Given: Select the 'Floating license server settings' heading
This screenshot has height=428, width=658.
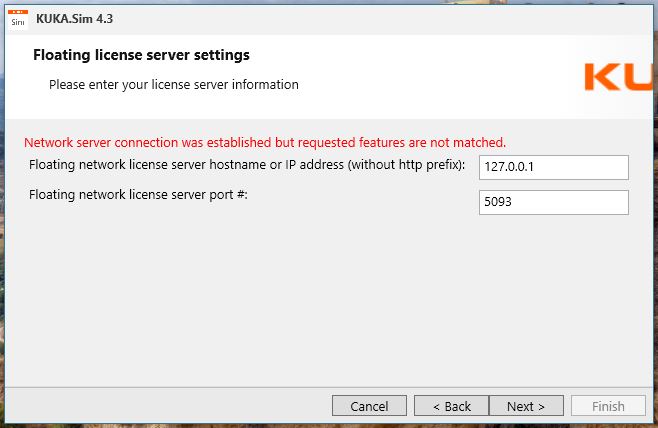Looking at the screenshot, I should [x=141, y=55].
